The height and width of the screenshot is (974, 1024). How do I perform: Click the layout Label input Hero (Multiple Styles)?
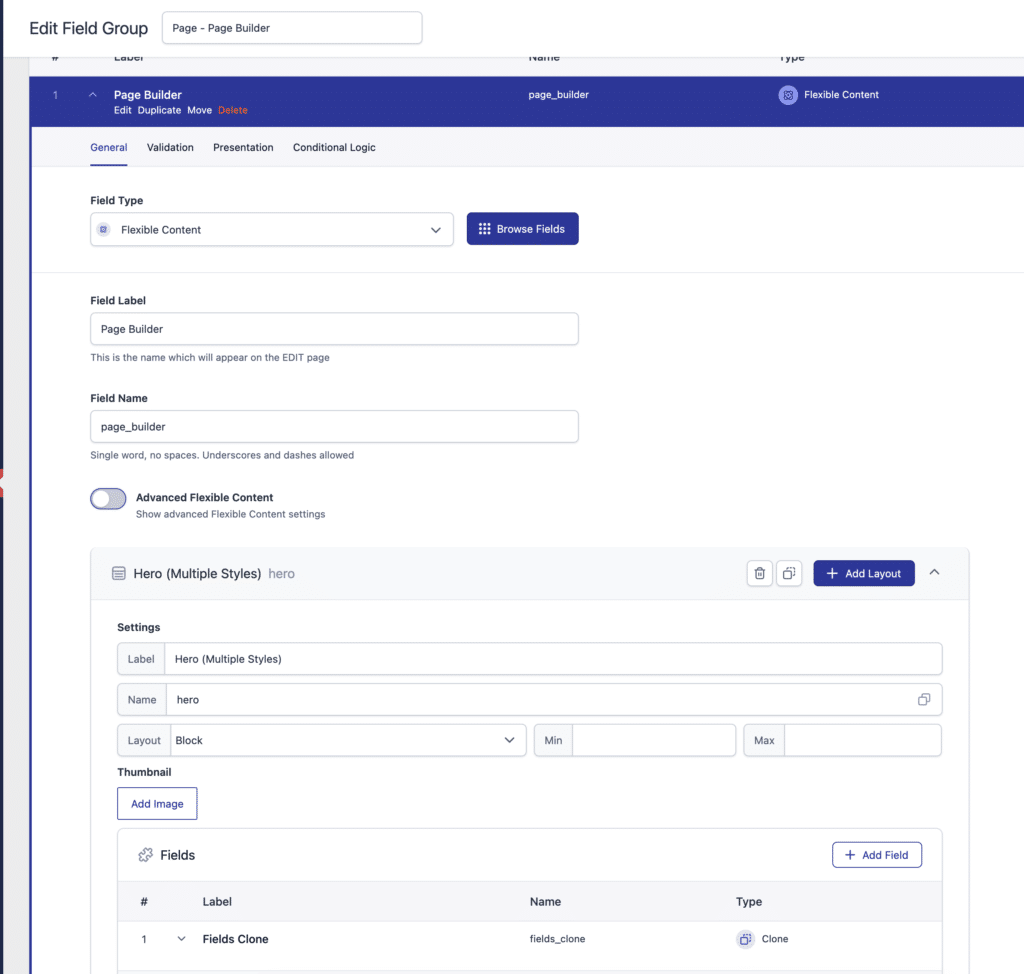point(552,659)
